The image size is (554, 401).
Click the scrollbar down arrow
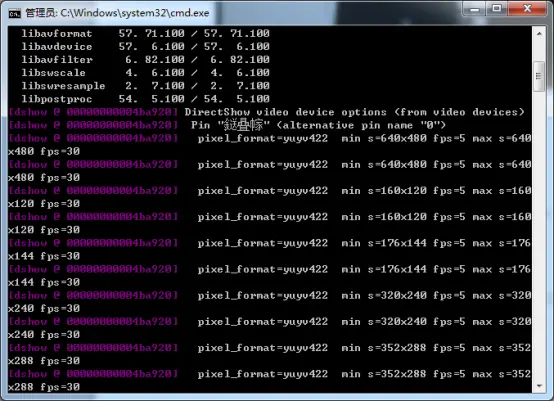coord(539,386)
